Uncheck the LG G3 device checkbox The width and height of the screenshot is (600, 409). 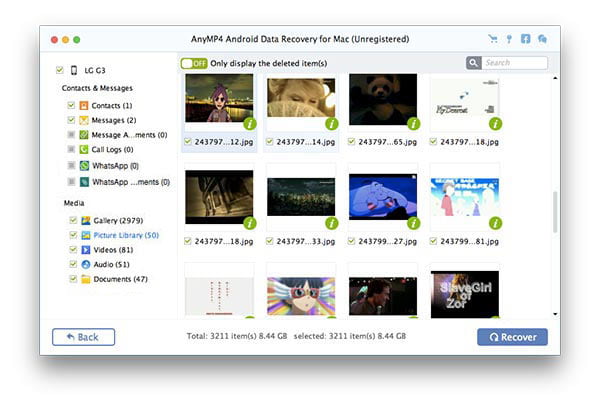tap(60, 70)
